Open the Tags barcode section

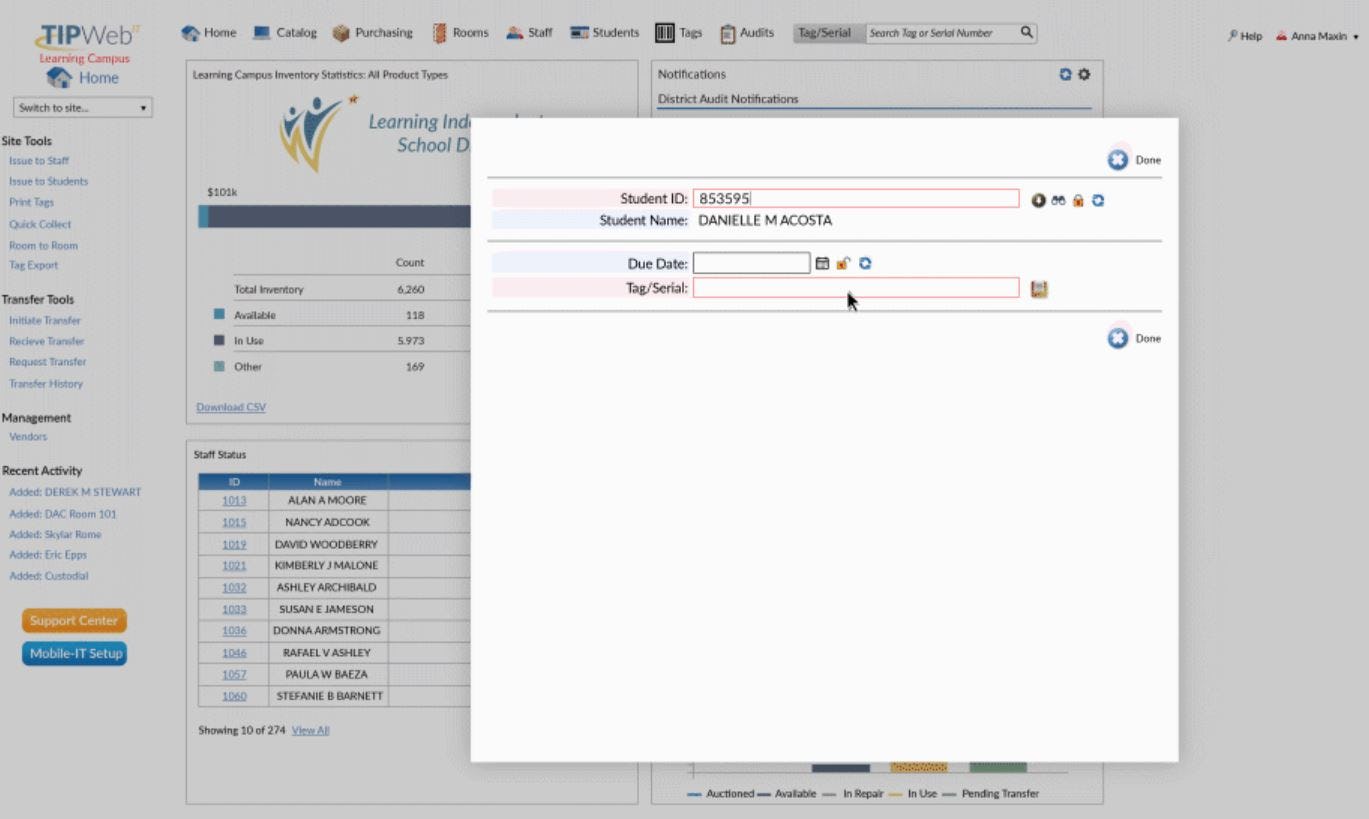[678, 32]
